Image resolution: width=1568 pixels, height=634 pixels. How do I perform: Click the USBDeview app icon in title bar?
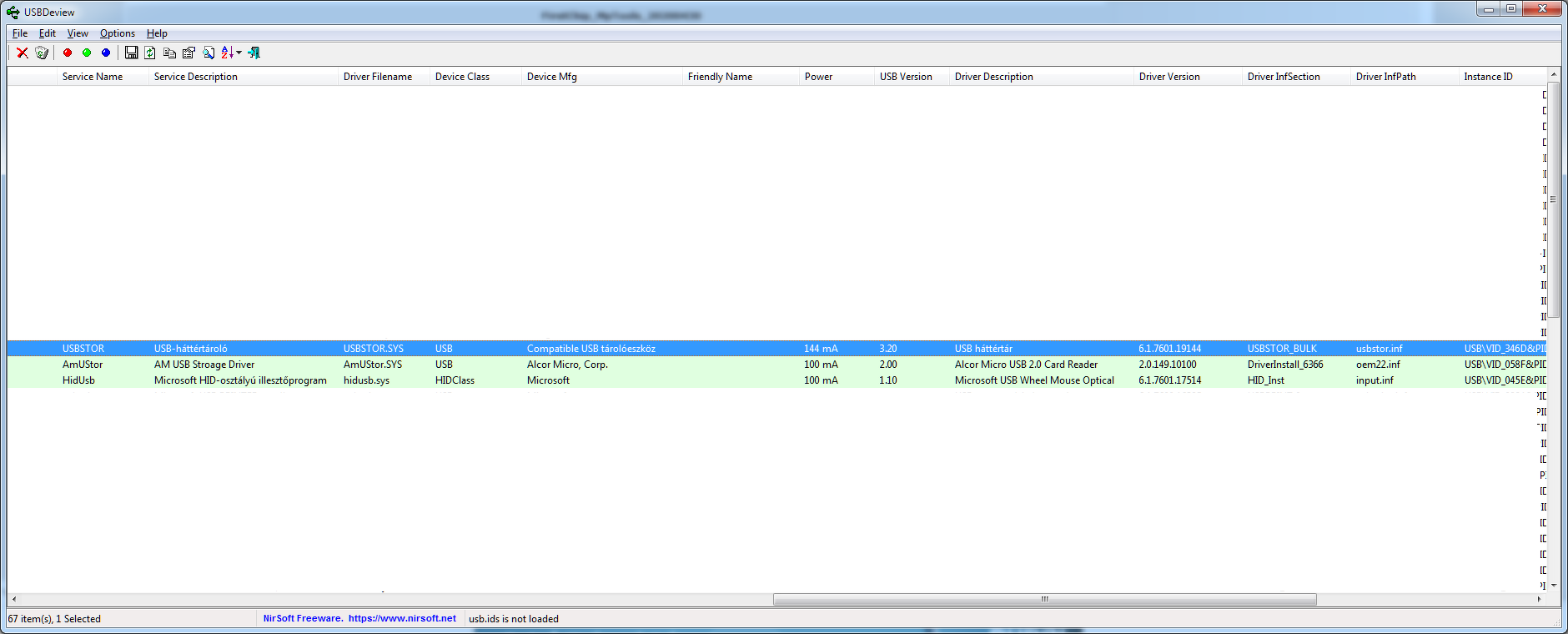[x=13, y=13]
